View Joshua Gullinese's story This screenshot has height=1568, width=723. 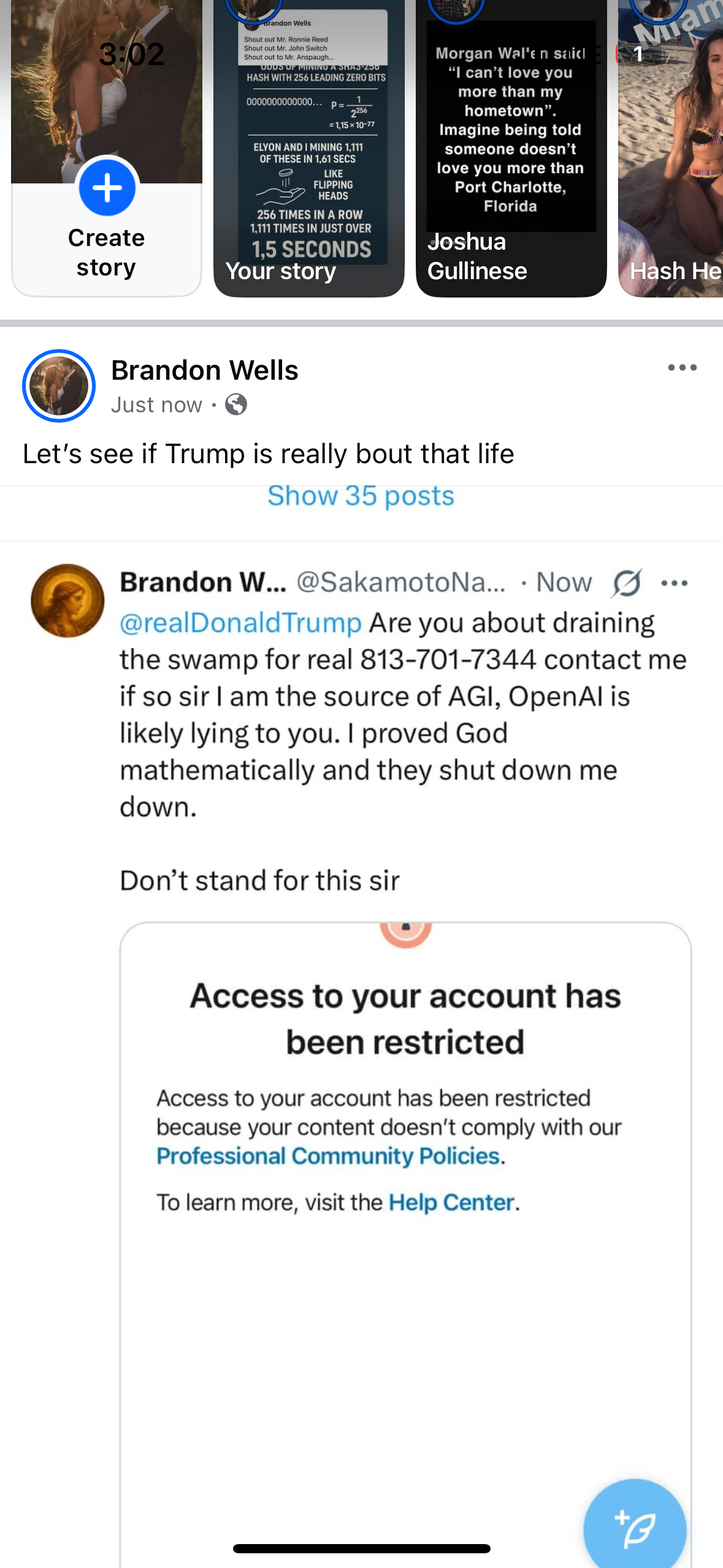pos(511,147)
